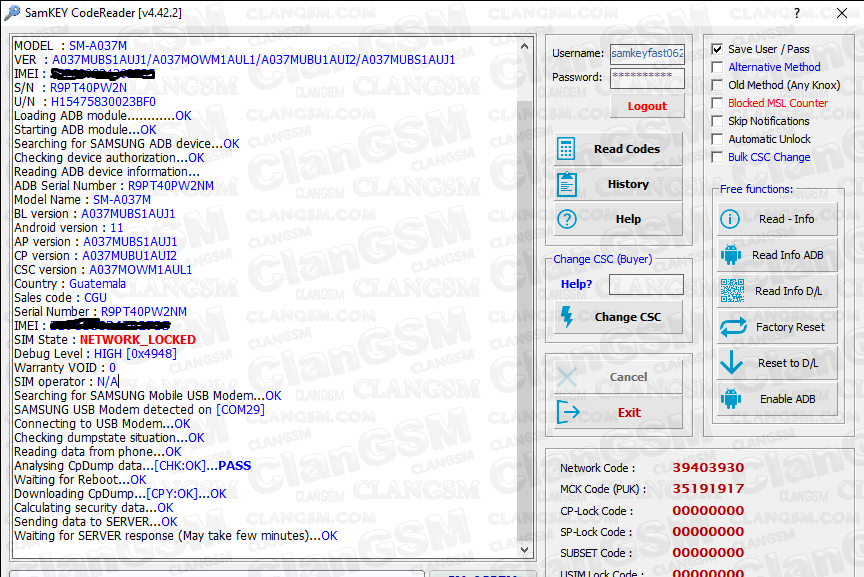The width and height of the screenshot is (864, 577).
Task: Click the Read Codes button label
Action: (627, 149)
